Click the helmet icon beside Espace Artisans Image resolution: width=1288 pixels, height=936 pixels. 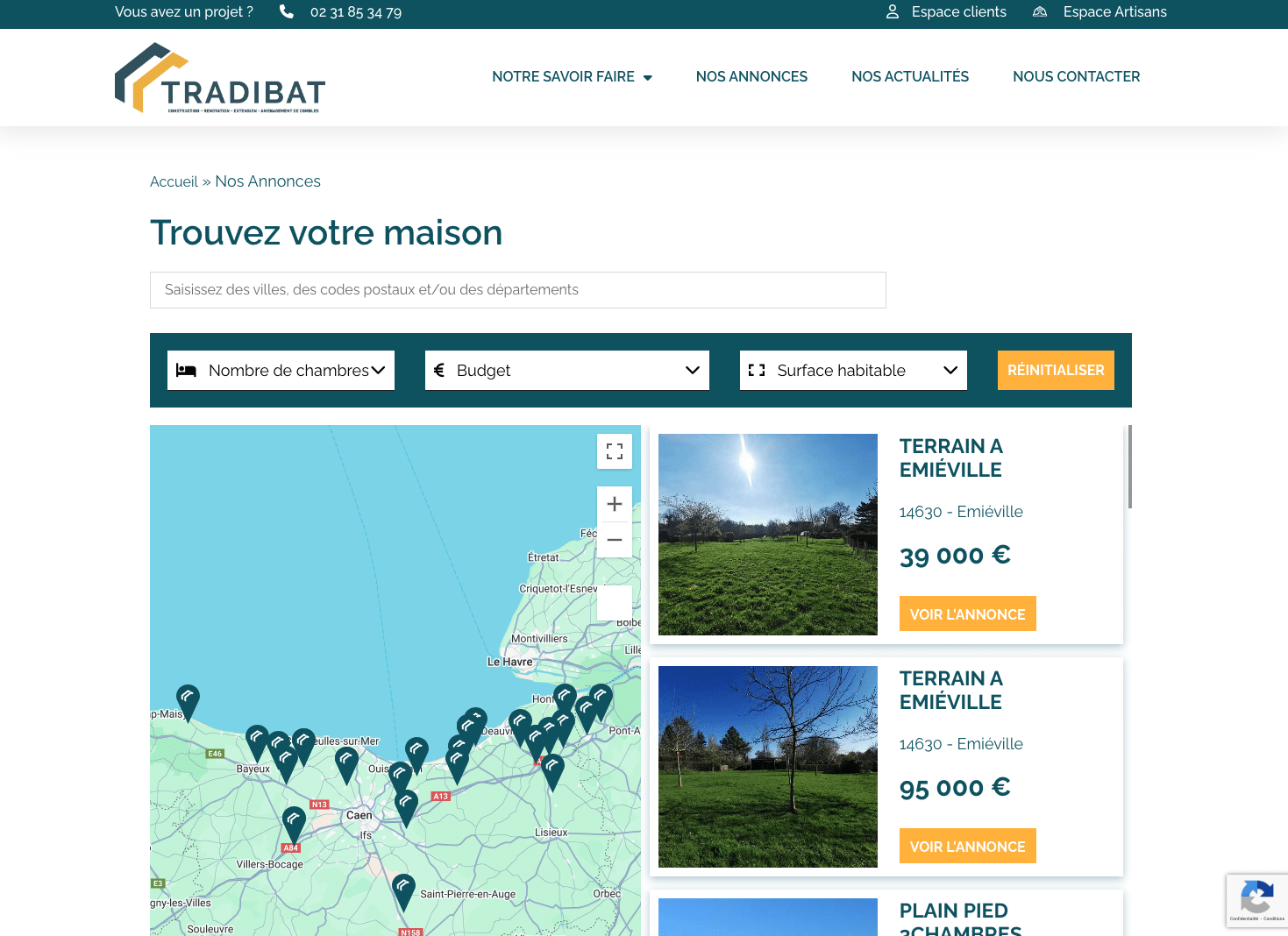click(x=1040, y=11)
